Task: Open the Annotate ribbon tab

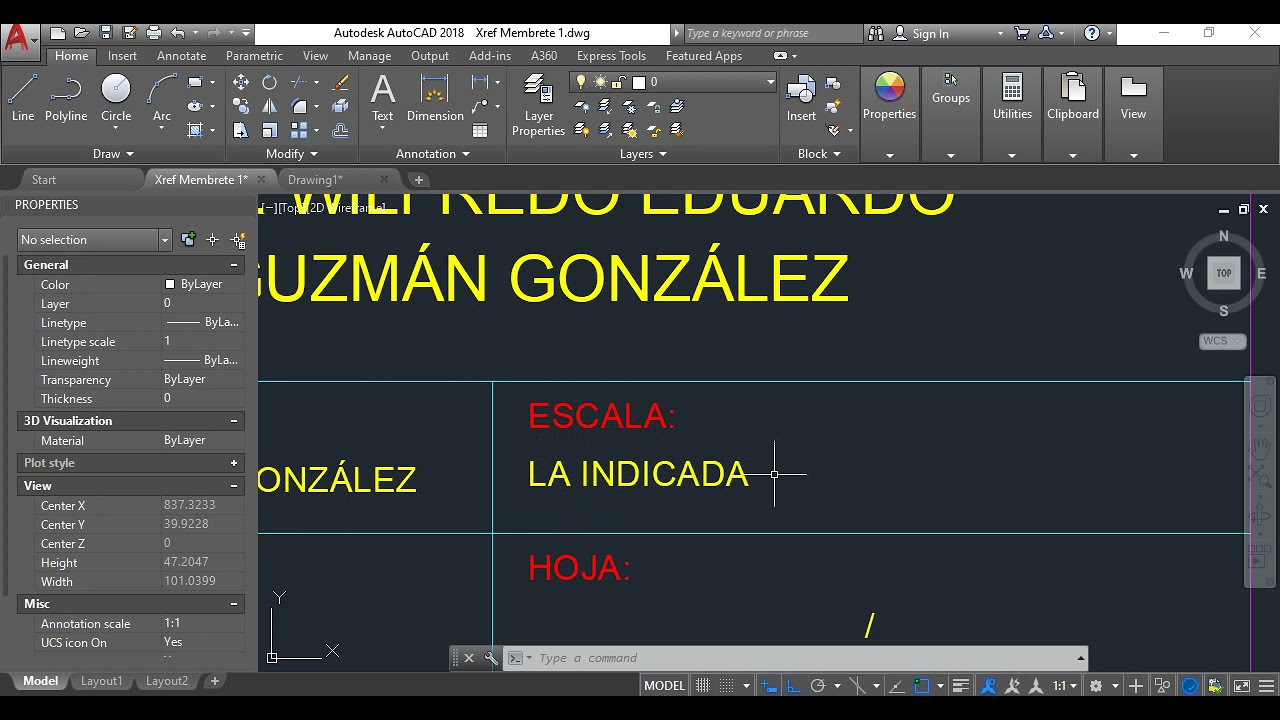Action: 181,56
